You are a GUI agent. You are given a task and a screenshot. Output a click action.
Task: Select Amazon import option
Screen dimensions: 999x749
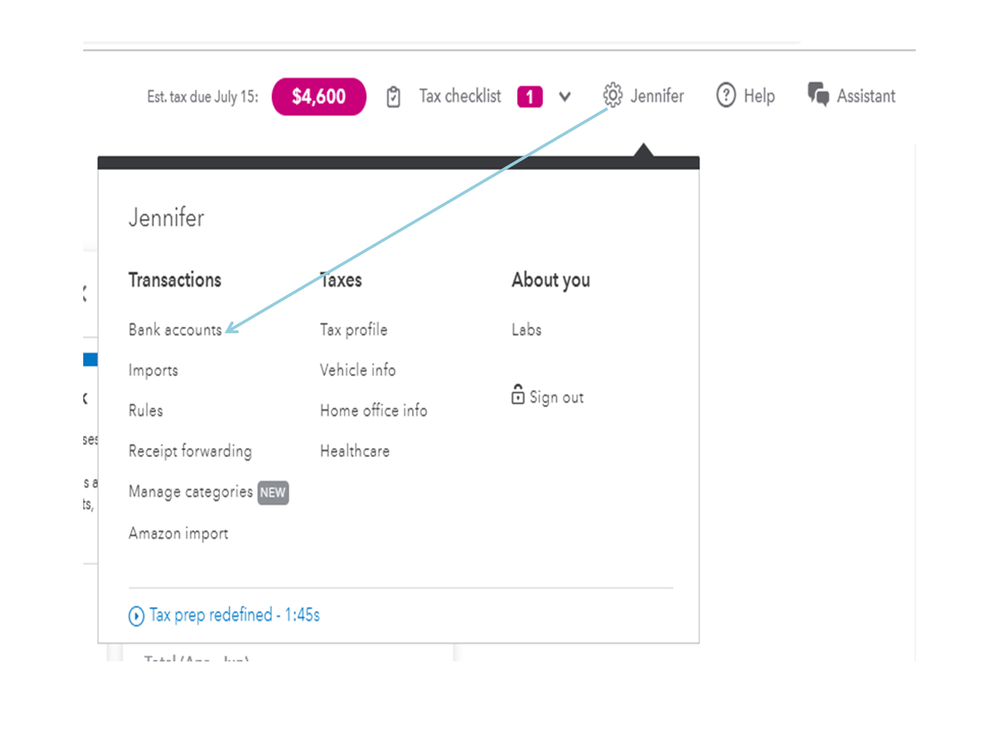(x=178, y=534)
